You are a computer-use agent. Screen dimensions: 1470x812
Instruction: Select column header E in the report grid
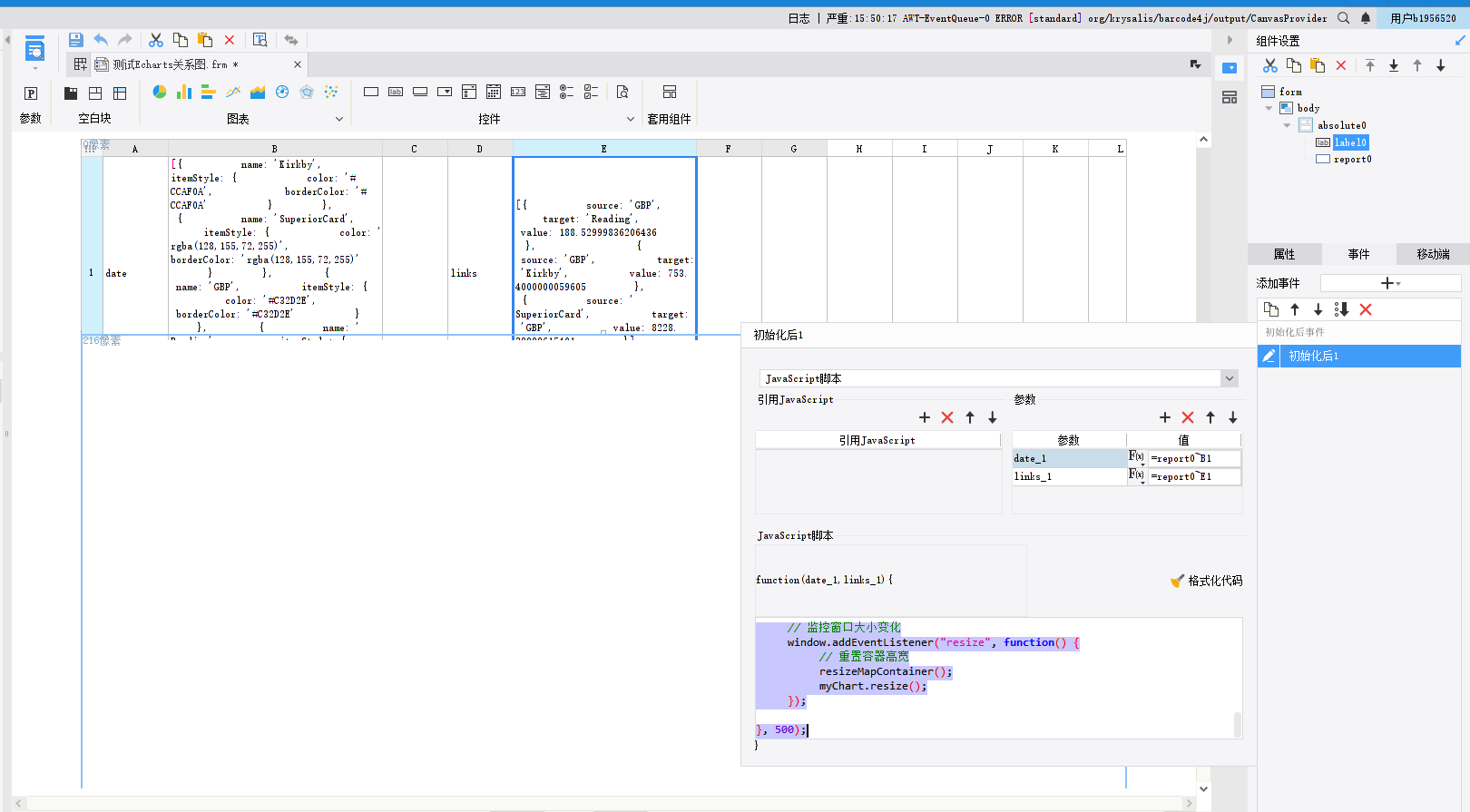tap(604, 149)
